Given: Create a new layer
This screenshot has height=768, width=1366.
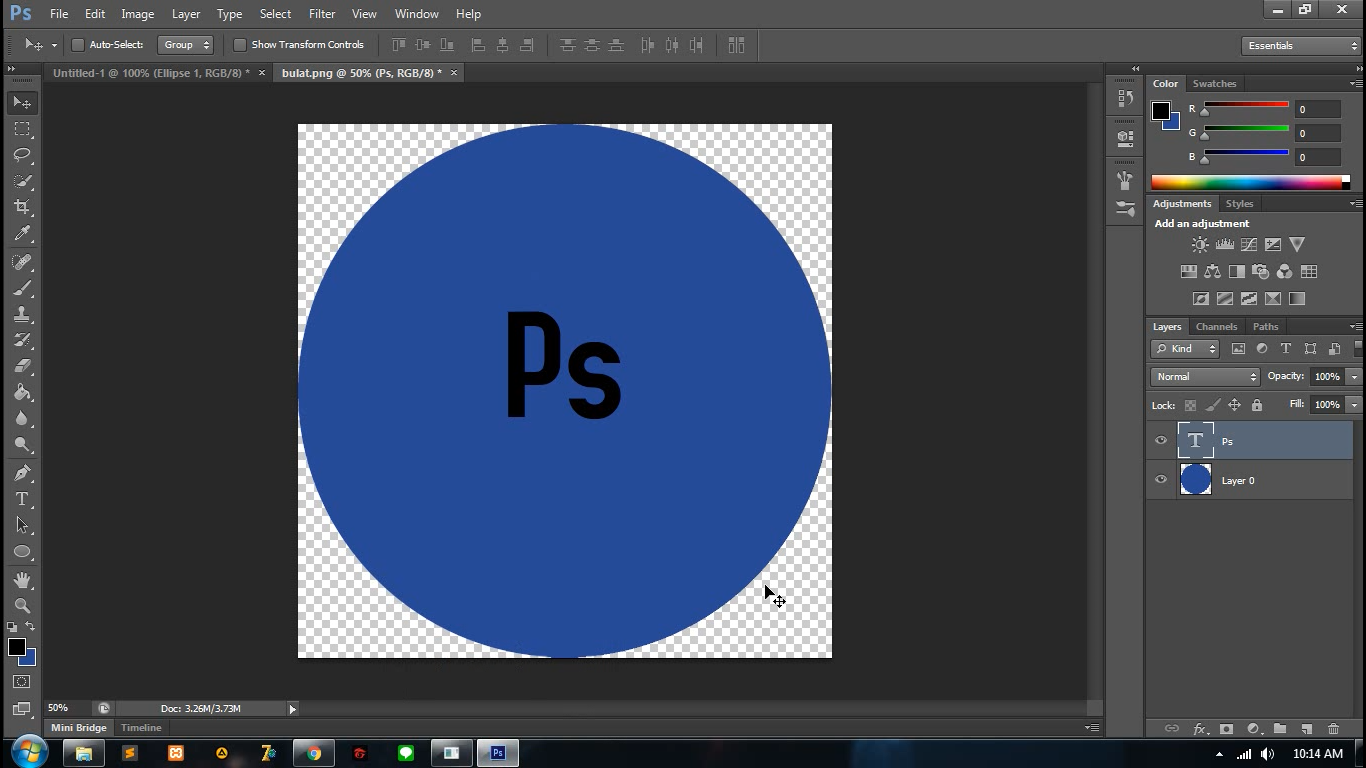Looking at the screenshot, I should tap(1306, 729).
